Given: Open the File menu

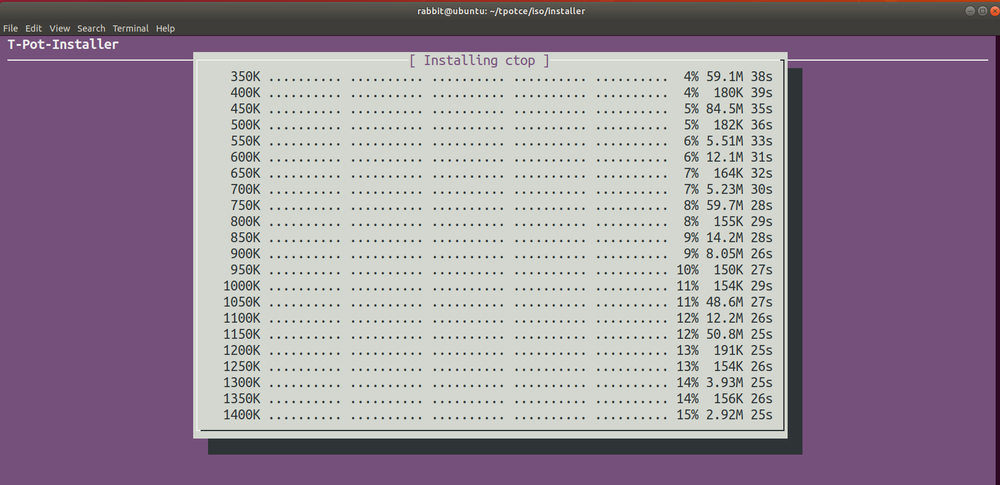Looking at the screenshot, I should pyautogui.click(x=10, y=28).
